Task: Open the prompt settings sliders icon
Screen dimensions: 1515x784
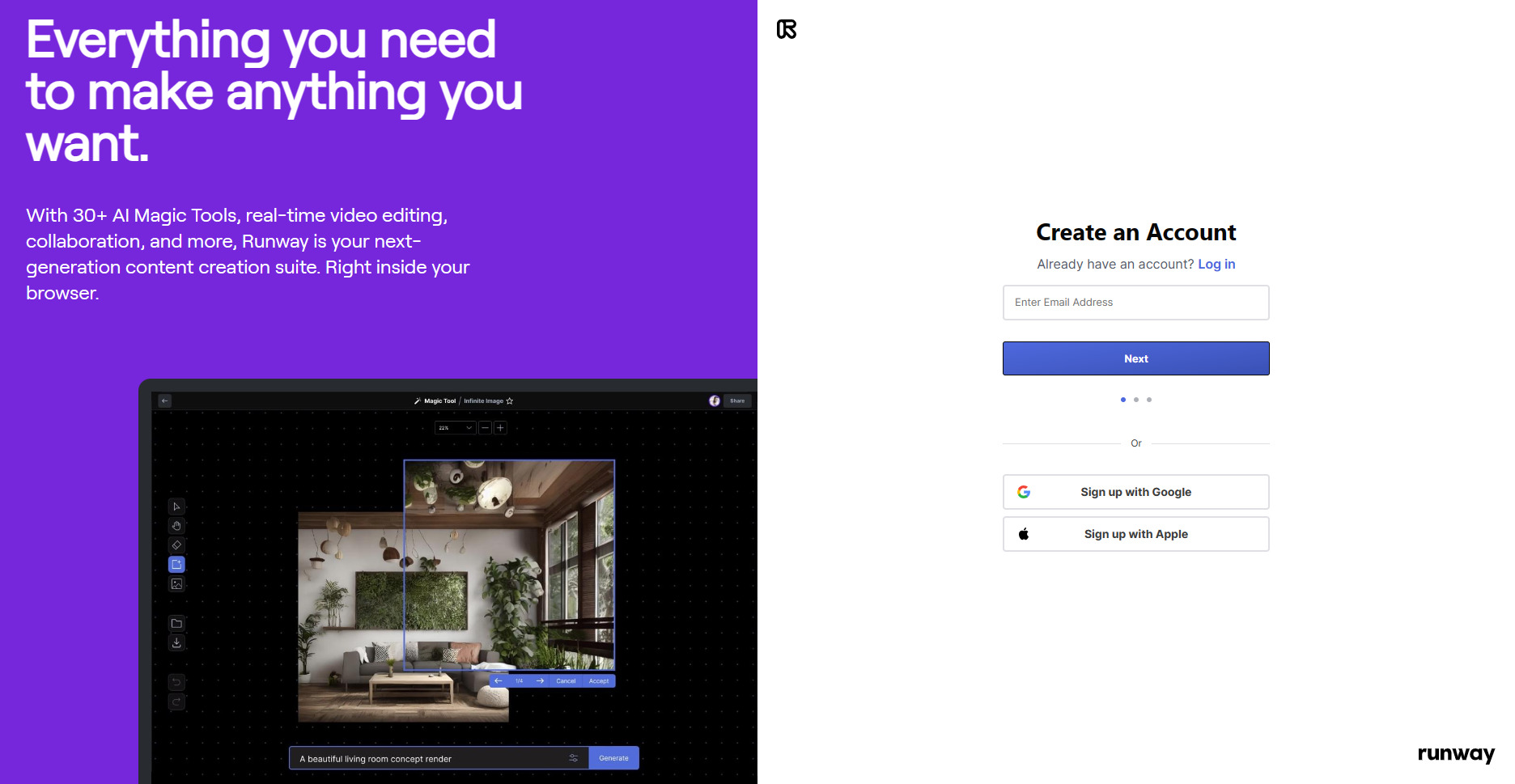Action: click(x=573, y=758)
